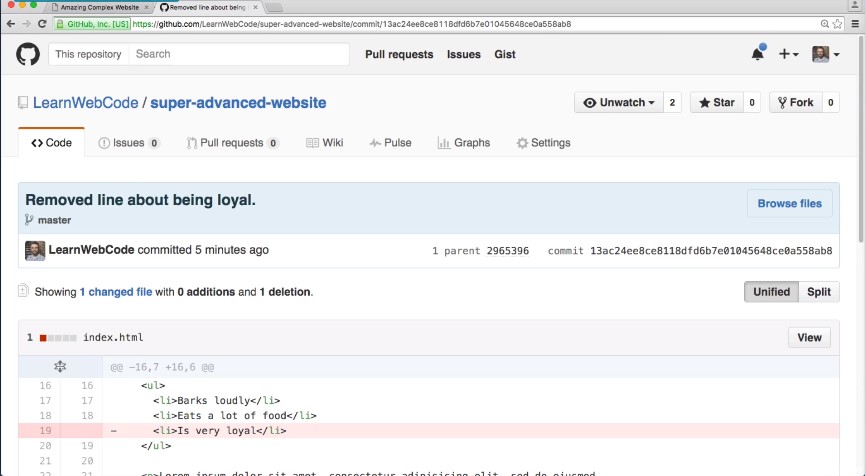
Task: Click the browser back arrow
Action: point(10,23)
